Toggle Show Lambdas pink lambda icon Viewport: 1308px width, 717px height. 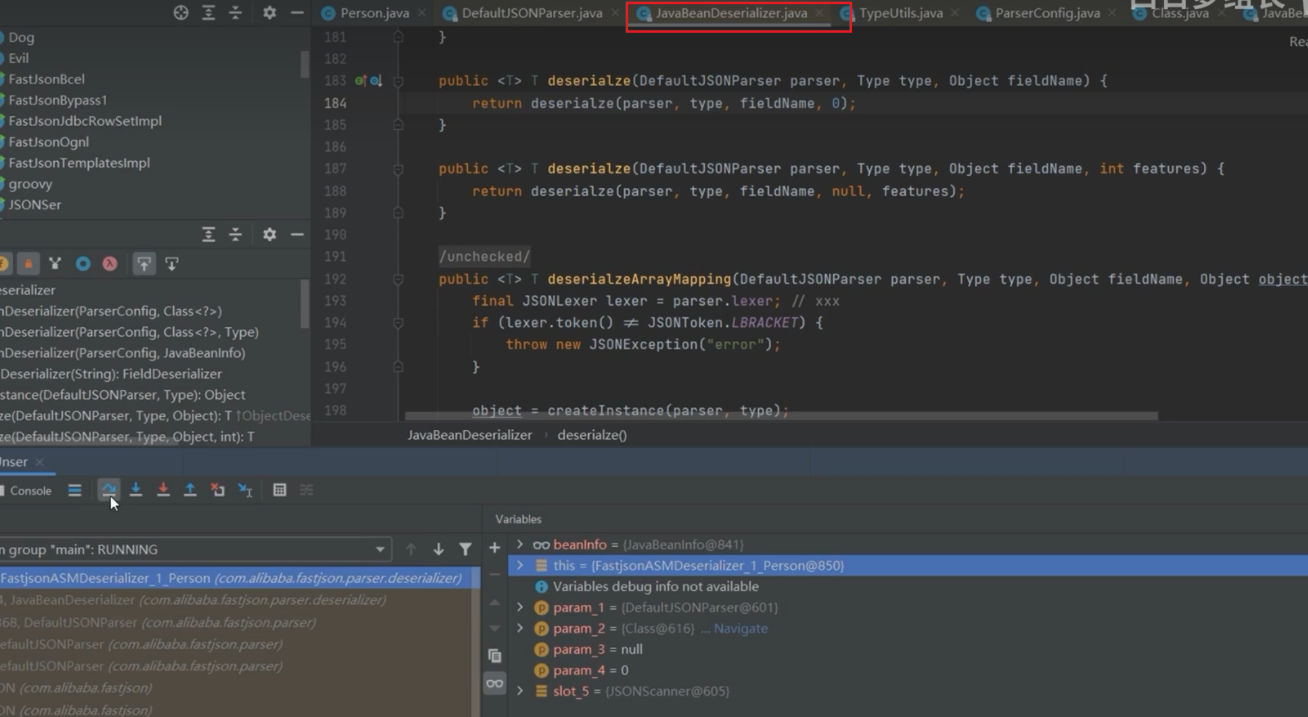click(x=109, y=264)
